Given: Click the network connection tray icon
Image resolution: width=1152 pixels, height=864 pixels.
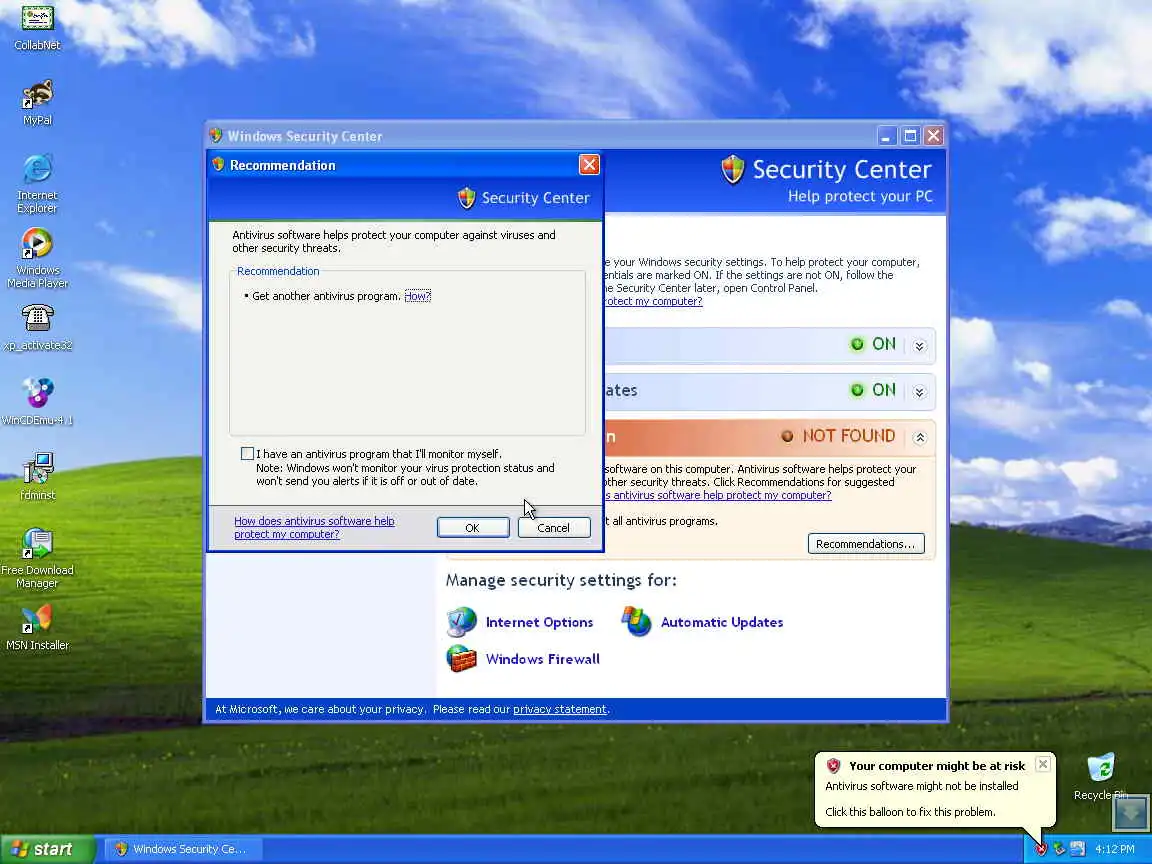Looking at the screenshot, I should coord(1059,849).
